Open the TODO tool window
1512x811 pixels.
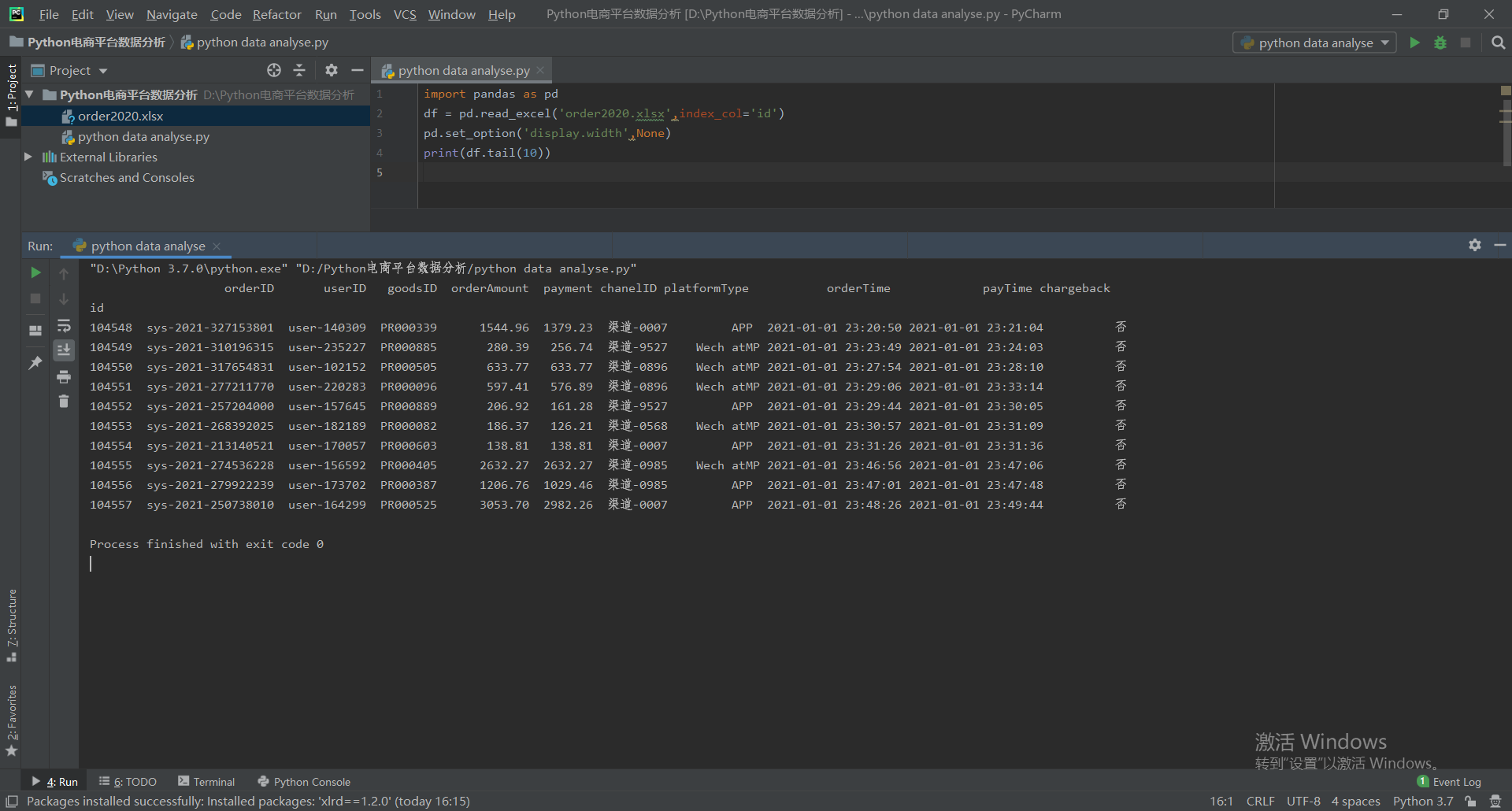[128, 782]
